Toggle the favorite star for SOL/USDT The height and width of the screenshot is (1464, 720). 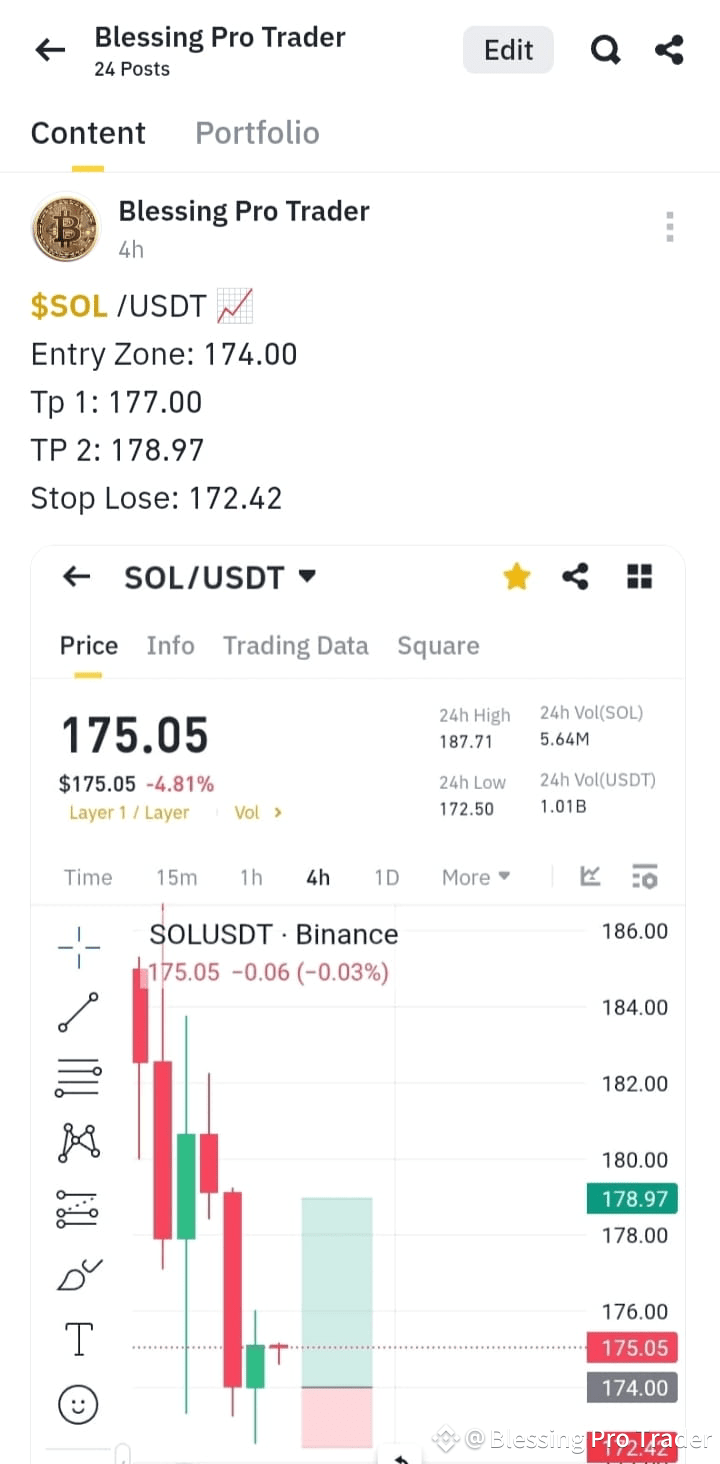point(516,576)
